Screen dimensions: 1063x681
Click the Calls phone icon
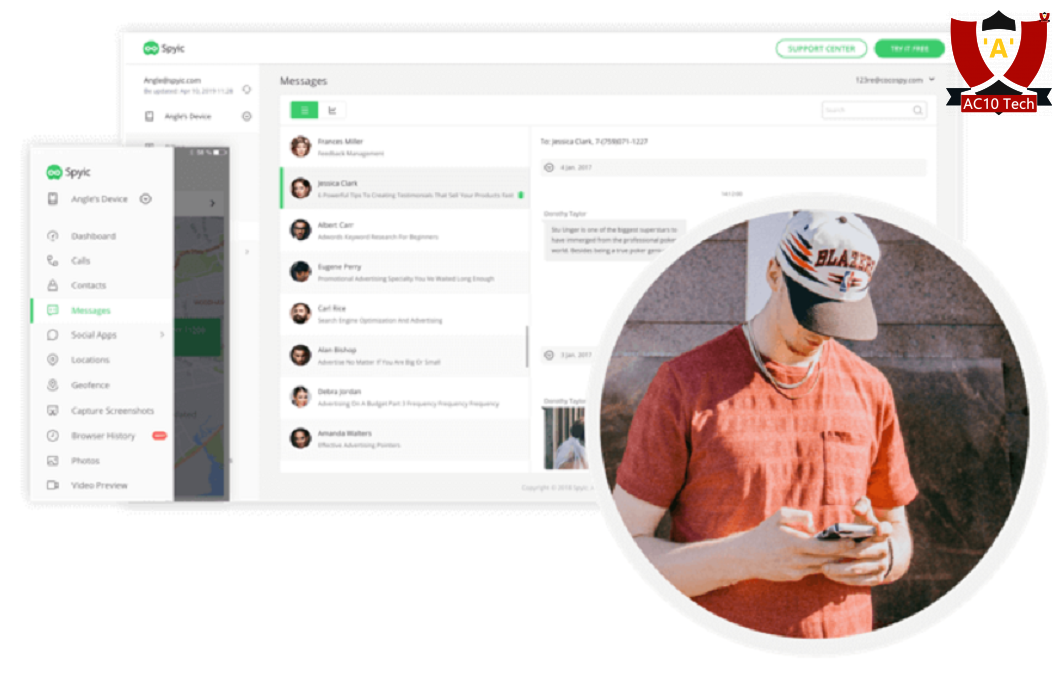click(52, 261)
